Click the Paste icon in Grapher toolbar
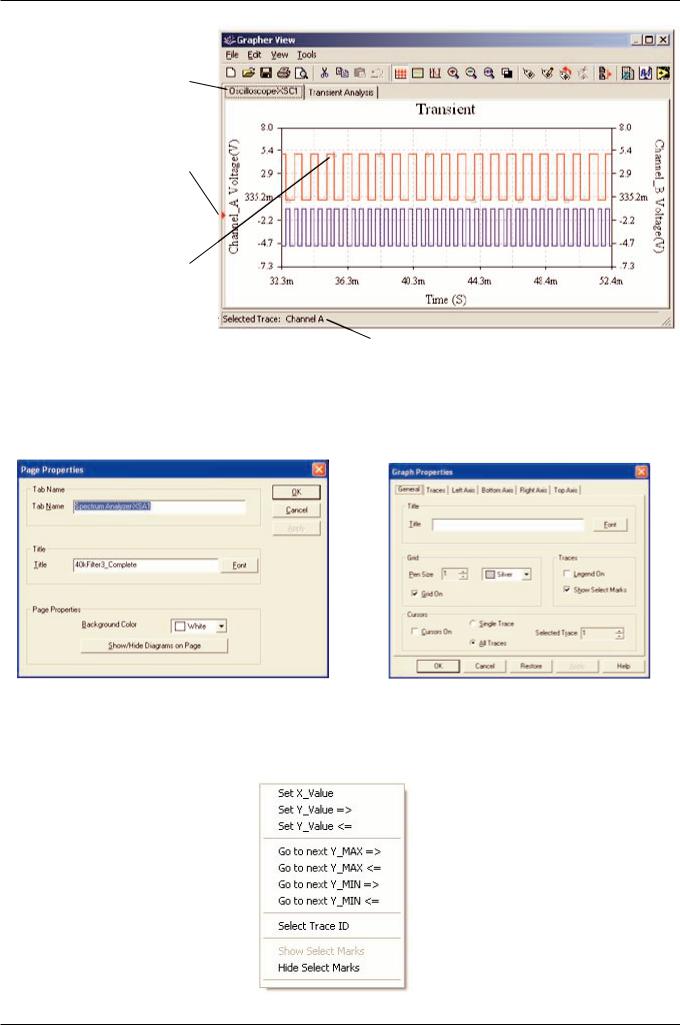This screenshot has width=680, height=1025. 359,73
